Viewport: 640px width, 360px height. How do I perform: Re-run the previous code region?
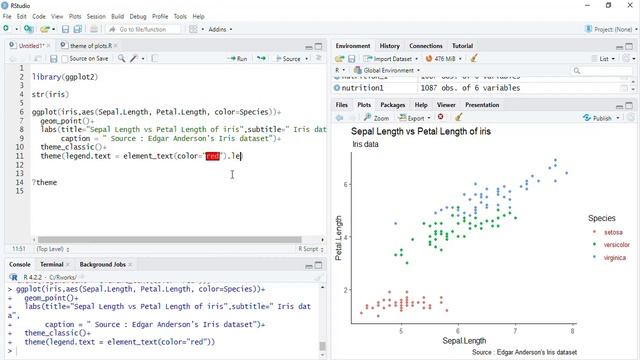pos(261,59)
